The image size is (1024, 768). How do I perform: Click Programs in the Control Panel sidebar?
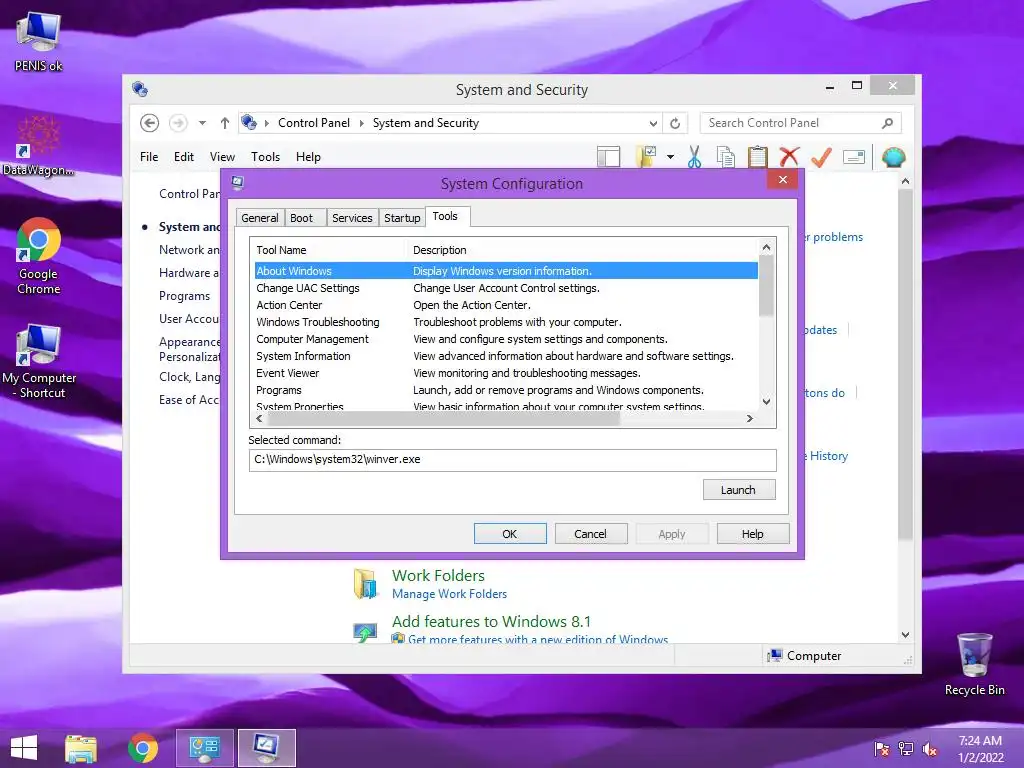pyautogui.click(x=184, y=296)
